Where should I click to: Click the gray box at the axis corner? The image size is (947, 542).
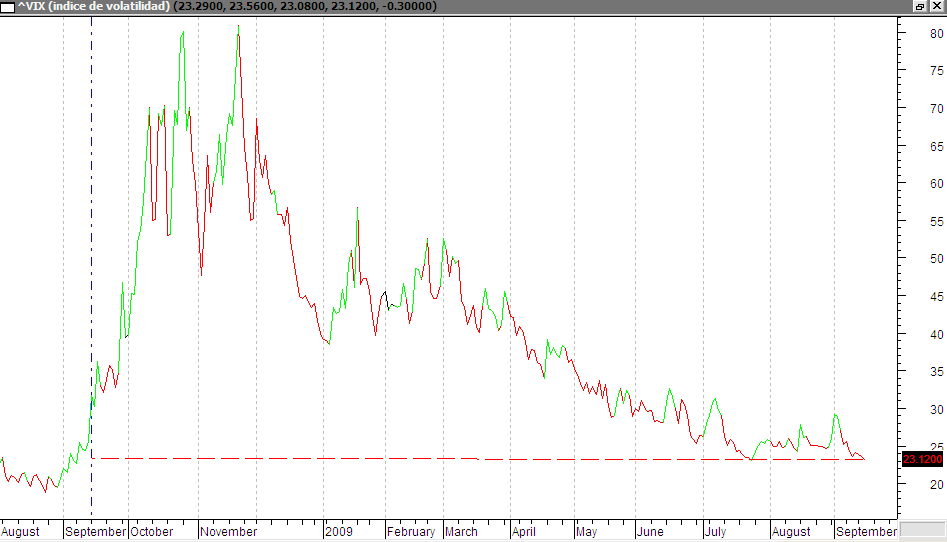click(x=922, y=529)
